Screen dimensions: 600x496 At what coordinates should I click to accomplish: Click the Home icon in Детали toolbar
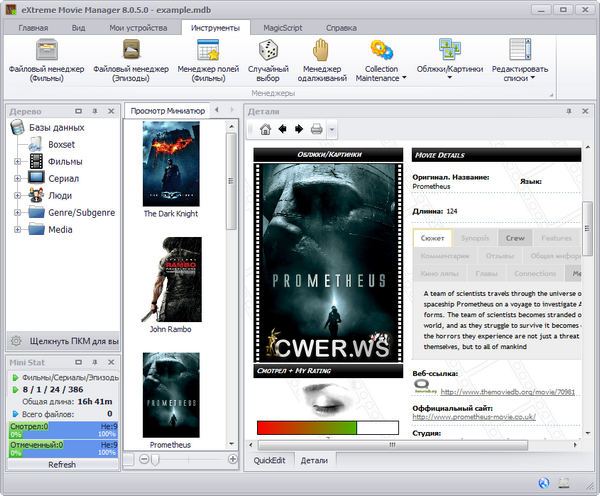pos(265,129)
